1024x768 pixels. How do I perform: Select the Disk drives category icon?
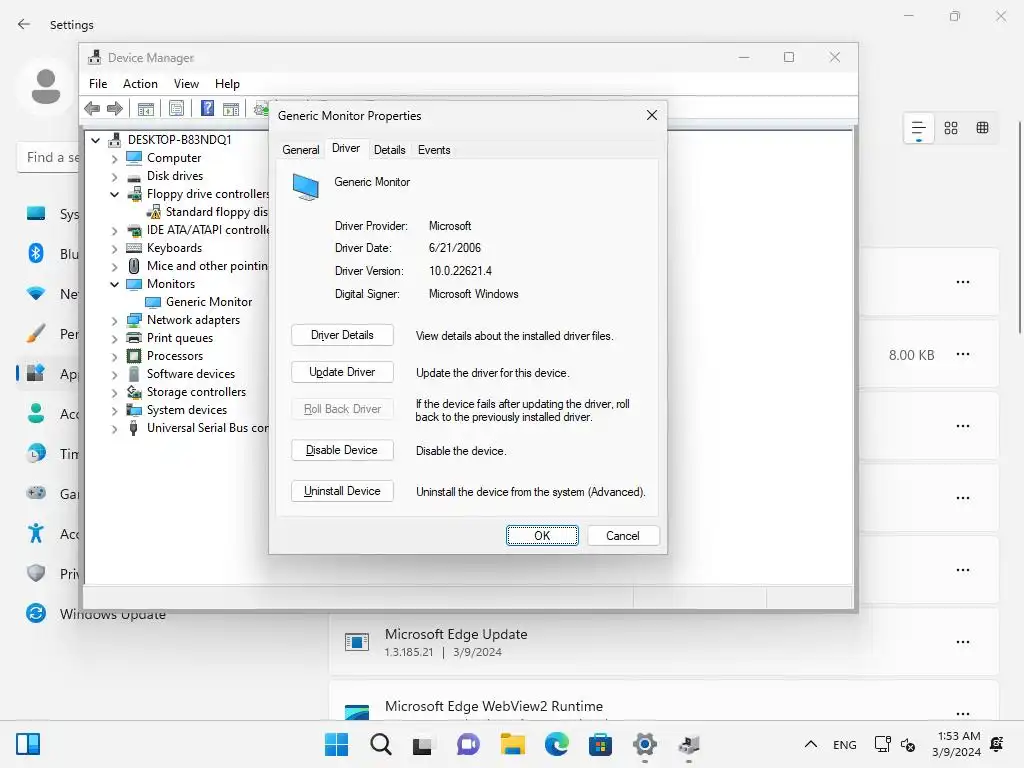click(x=134, y=176)
